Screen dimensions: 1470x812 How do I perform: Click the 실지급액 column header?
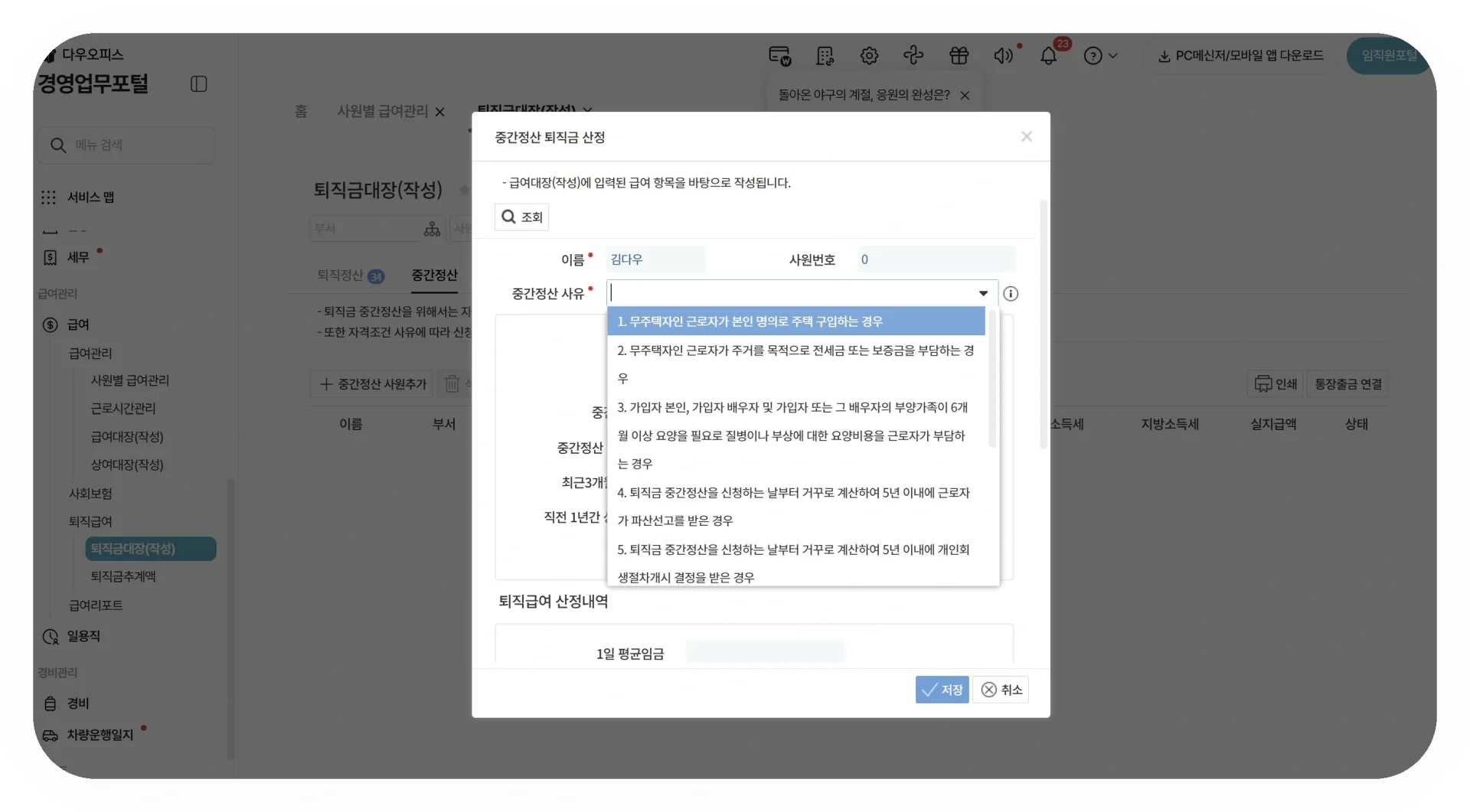click(x=1273, y=425)
